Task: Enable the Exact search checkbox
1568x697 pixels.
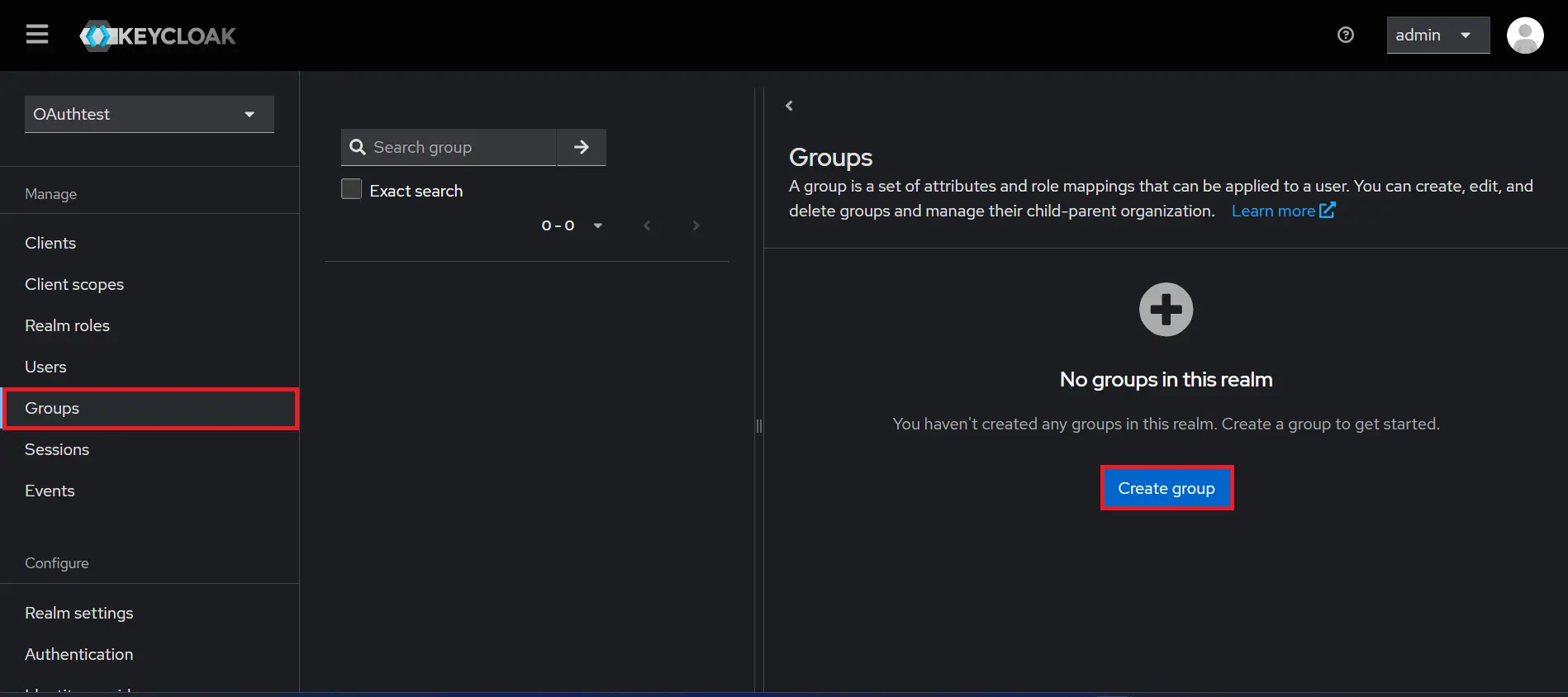Action: pos(351,189)
